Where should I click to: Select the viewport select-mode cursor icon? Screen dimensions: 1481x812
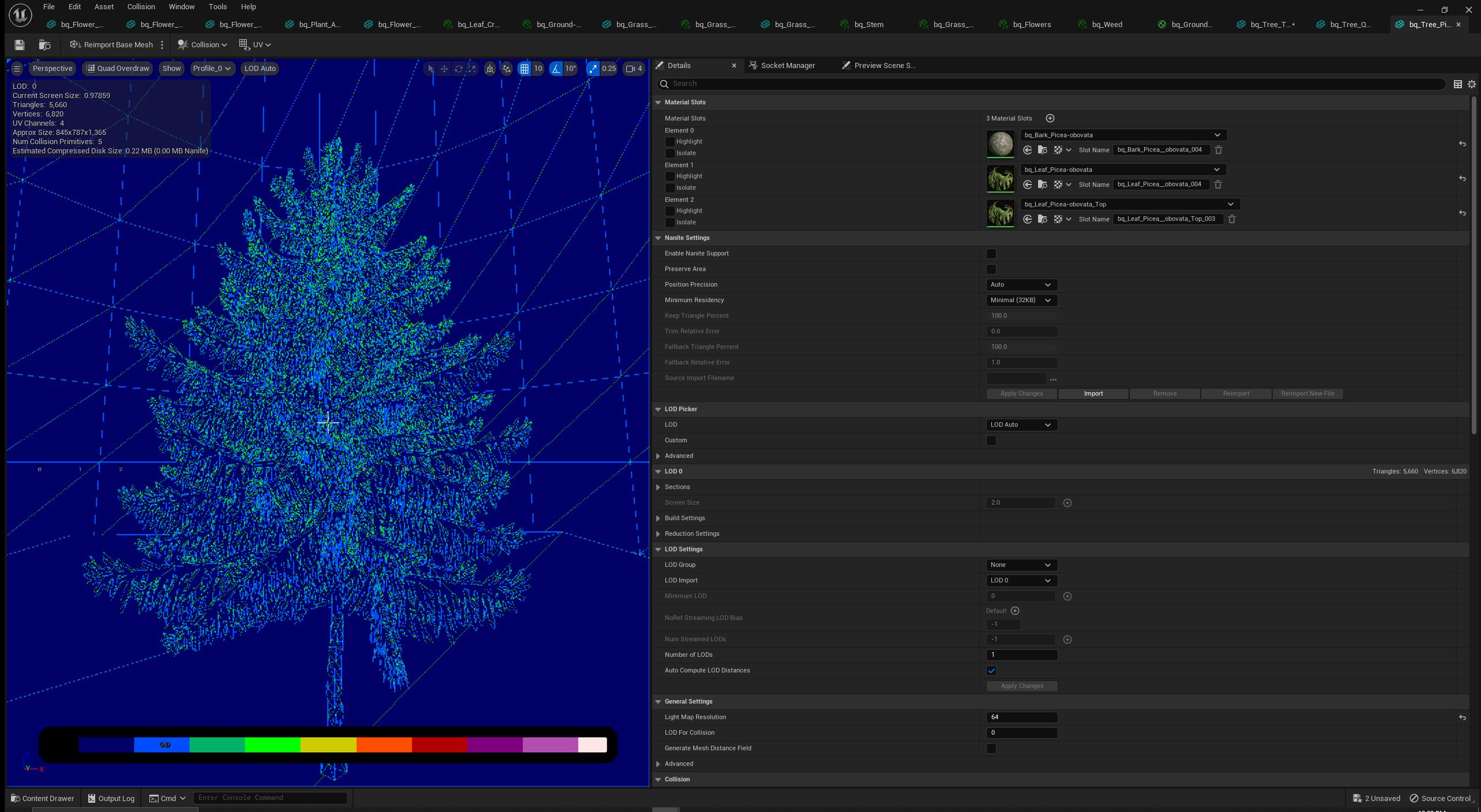click(x=430, y=69)
